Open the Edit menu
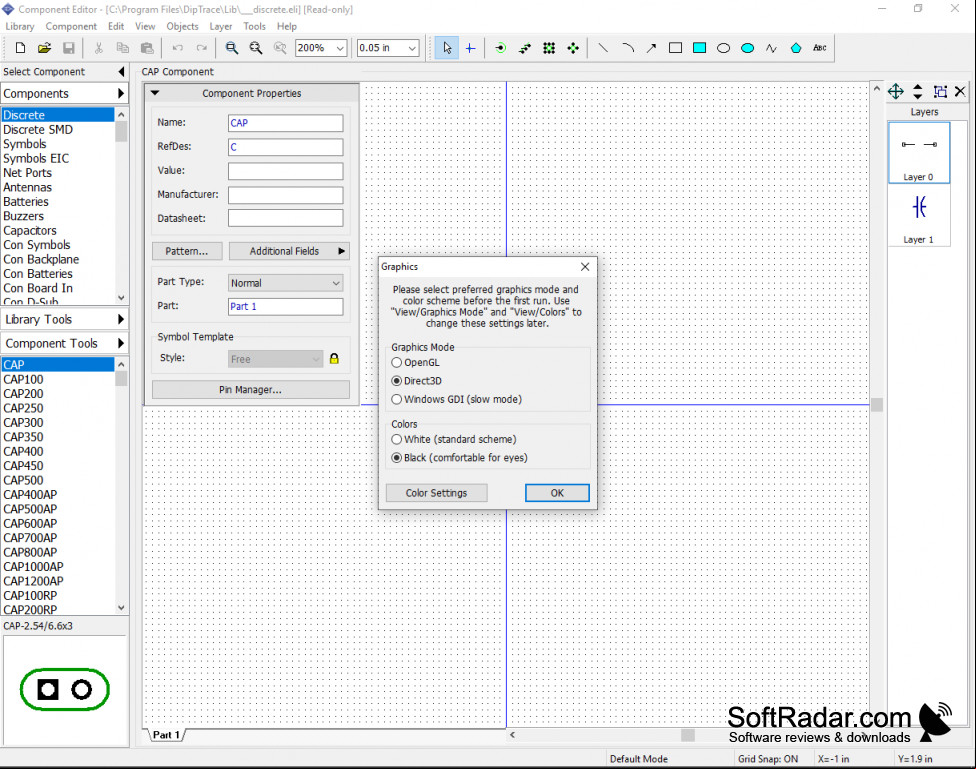The width and height of the screenshot is (976, 769). tap(116, 26)
